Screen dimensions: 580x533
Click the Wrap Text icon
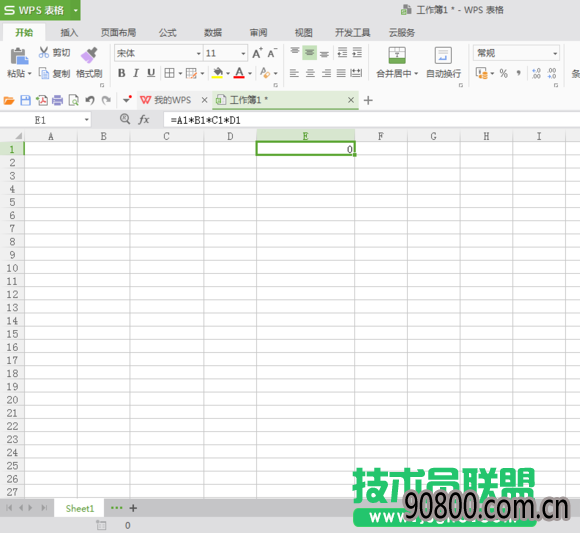pos(443,55)
